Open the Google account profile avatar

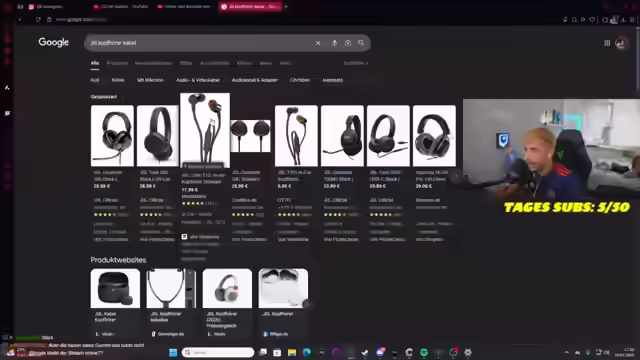(x=621, y=43)
